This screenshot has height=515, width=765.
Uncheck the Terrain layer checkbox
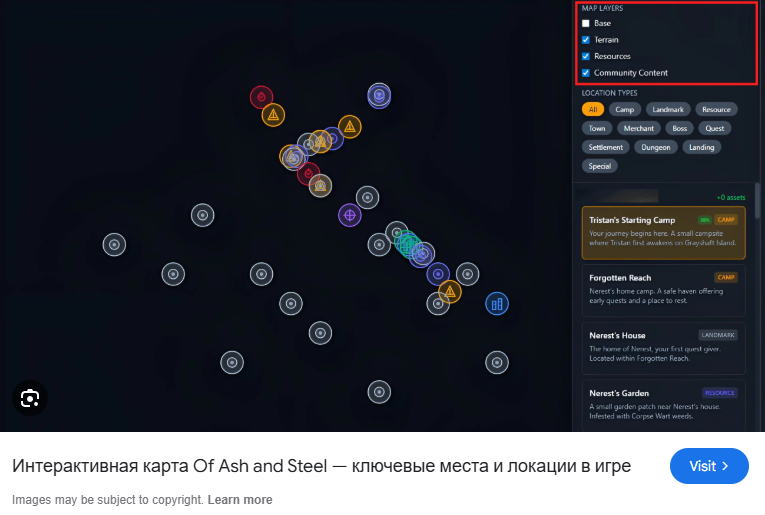[585, 40]
